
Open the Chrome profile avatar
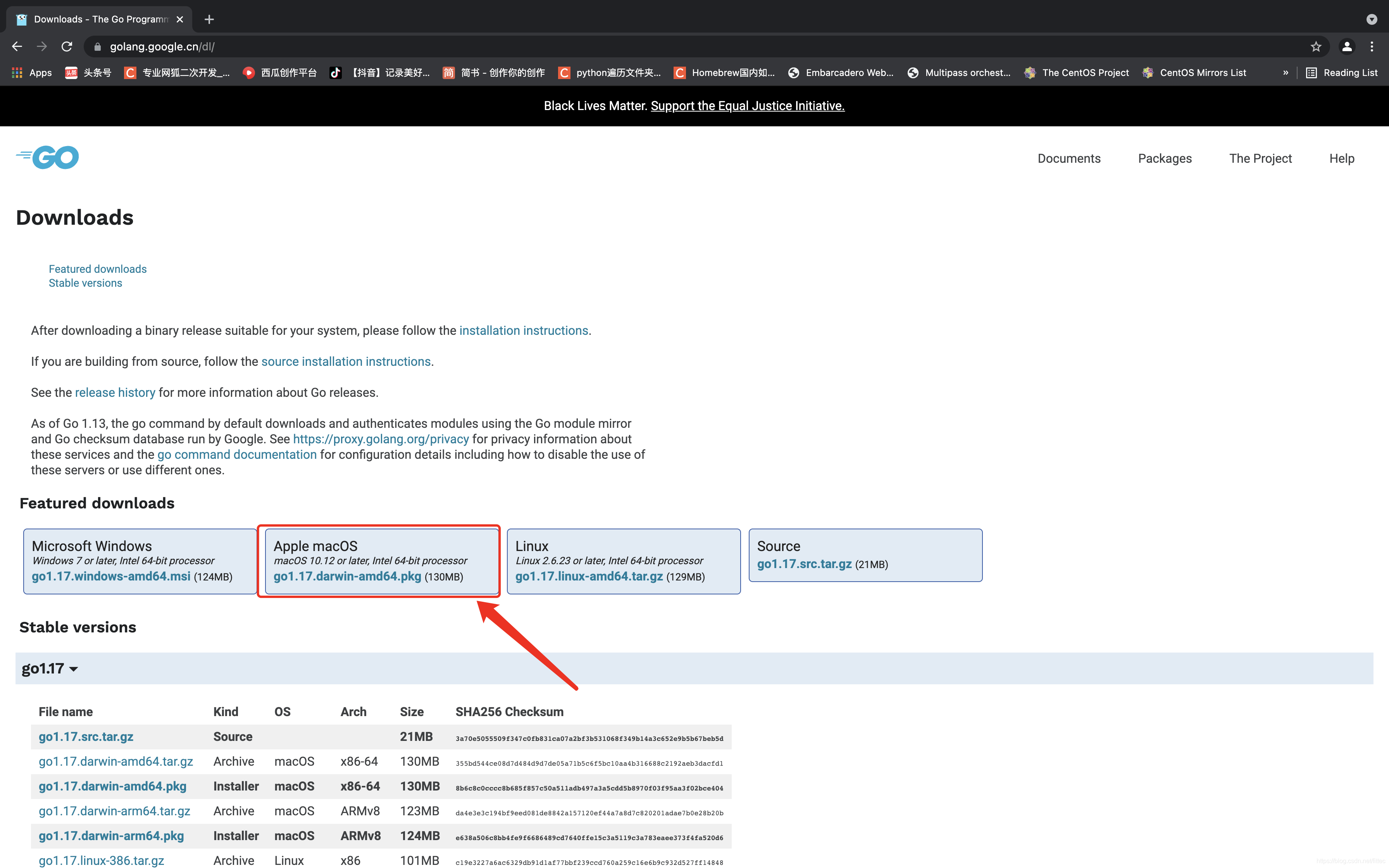(1346, 46)
